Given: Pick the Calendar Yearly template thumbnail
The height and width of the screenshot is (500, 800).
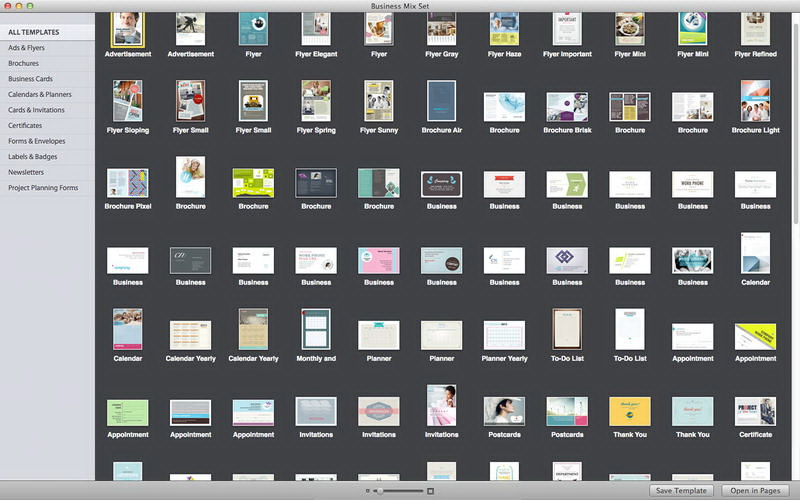Looking at the screenshot, I should pyautogui.click(x=190, y=335).
